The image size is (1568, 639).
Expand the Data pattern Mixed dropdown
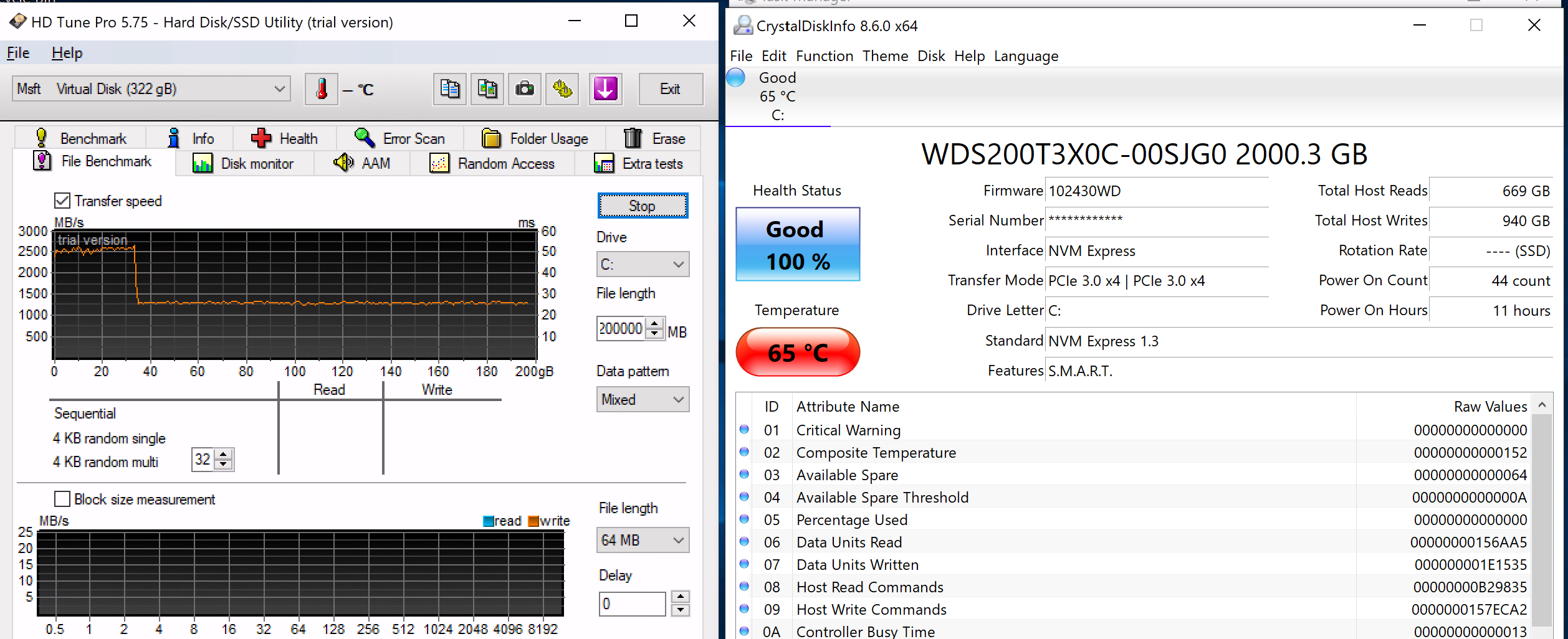coord(642,399)
